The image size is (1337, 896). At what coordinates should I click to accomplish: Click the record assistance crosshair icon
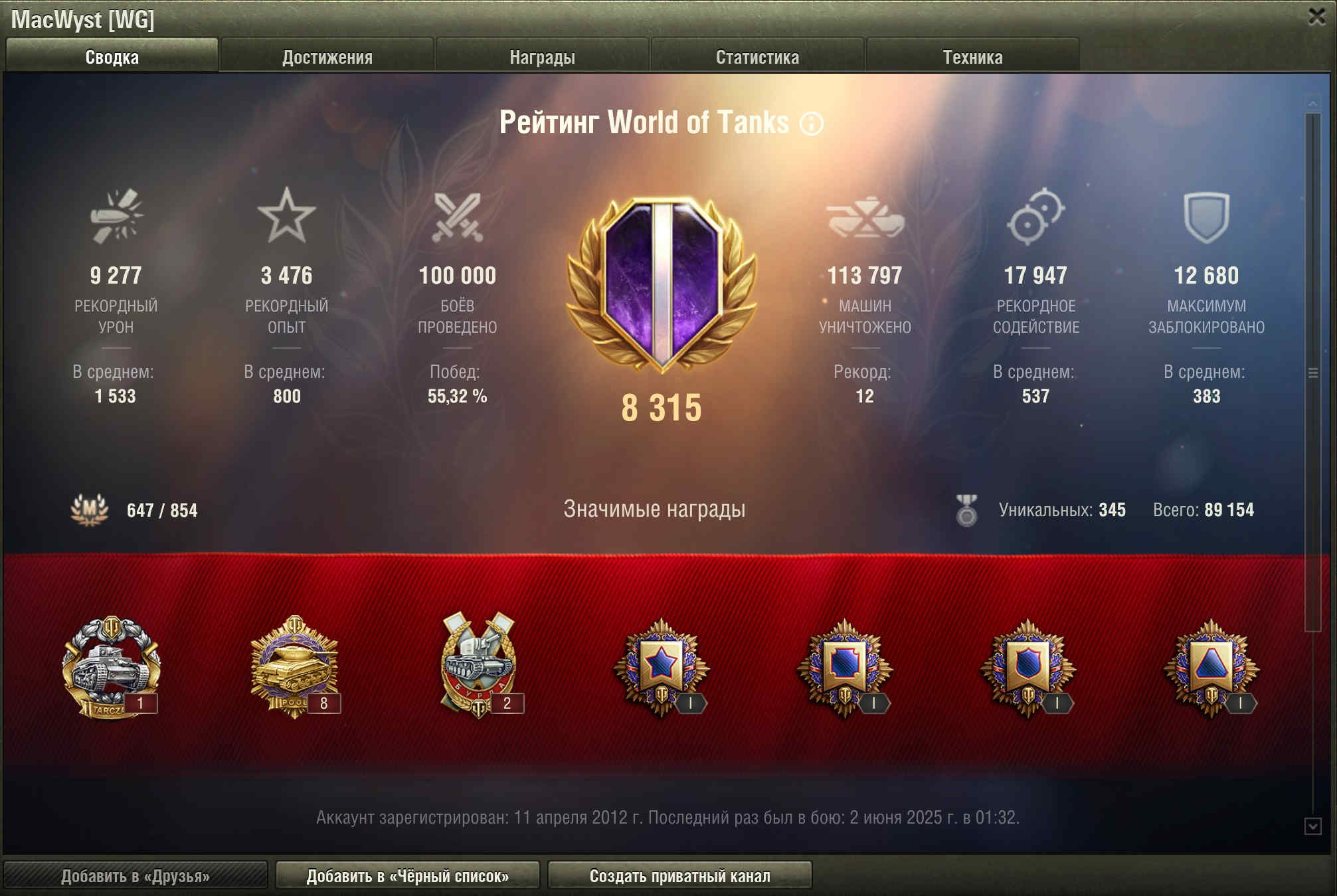[x=1035, y=217]
